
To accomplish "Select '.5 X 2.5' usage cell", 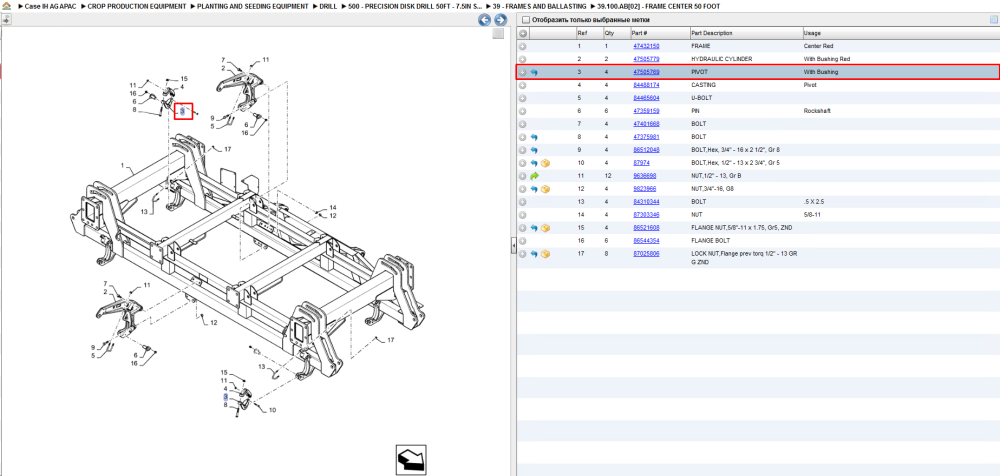I will pyautogui.click(x=813, y=202).
